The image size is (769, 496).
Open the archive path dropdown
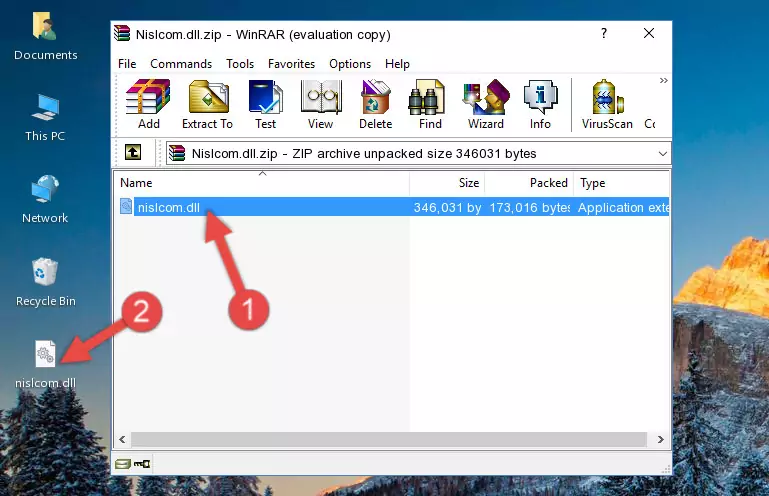(663, 154)
